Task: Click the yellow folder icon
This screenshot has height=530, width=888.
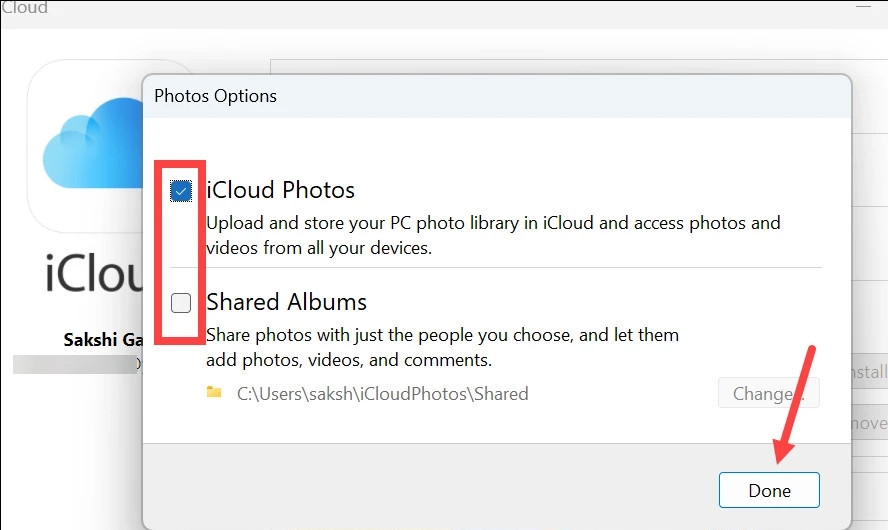Action: pos(214,392)
